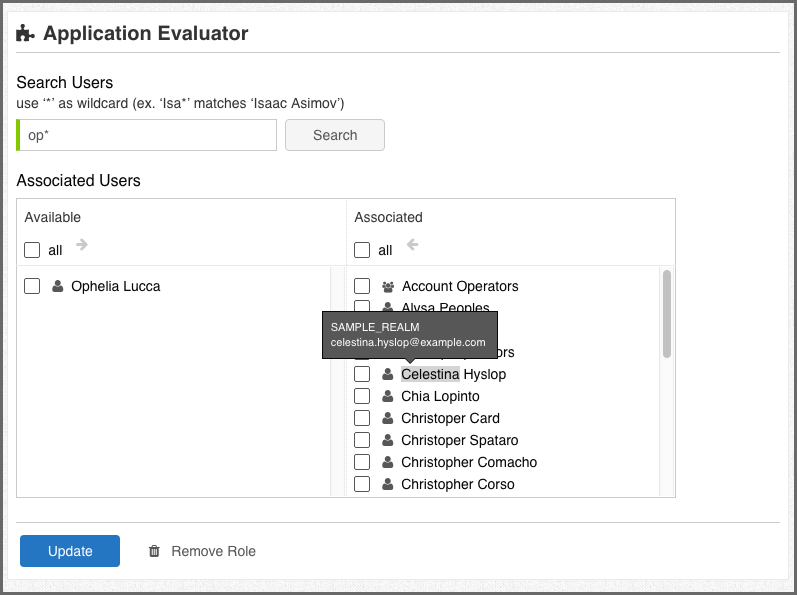Screen dimensions: 797x595
Task: Click the search users input field
Action: tap(148, 135)
